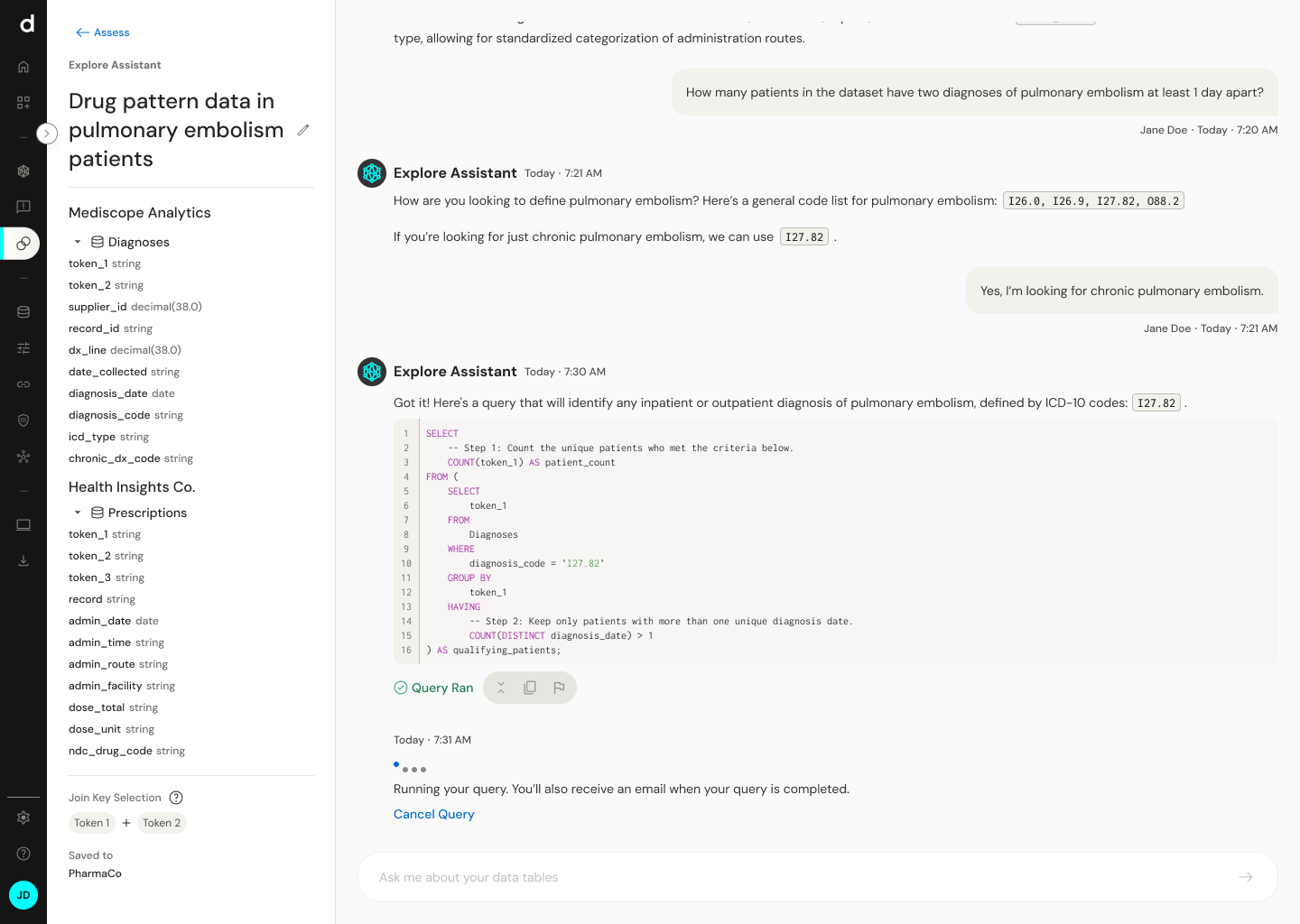The height and width of the screenshot is (924, 1300).
Task: Click the Cancel Query link
Action: (433, 814)
